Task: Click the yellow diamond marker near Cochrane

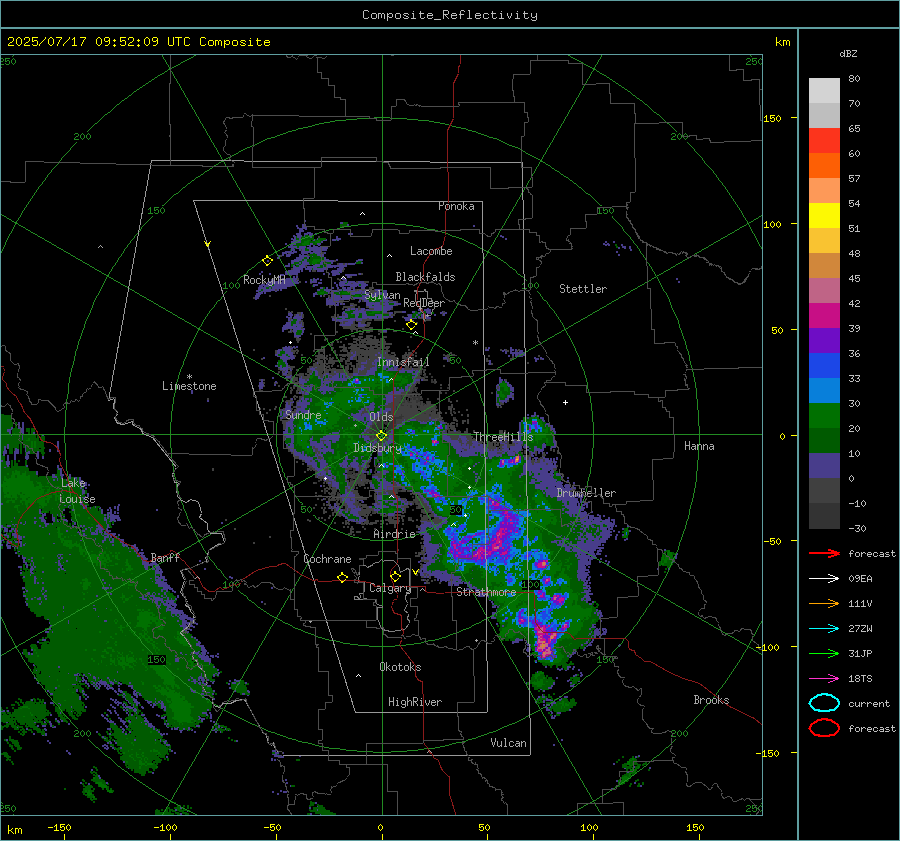Action: coord(343,577)
